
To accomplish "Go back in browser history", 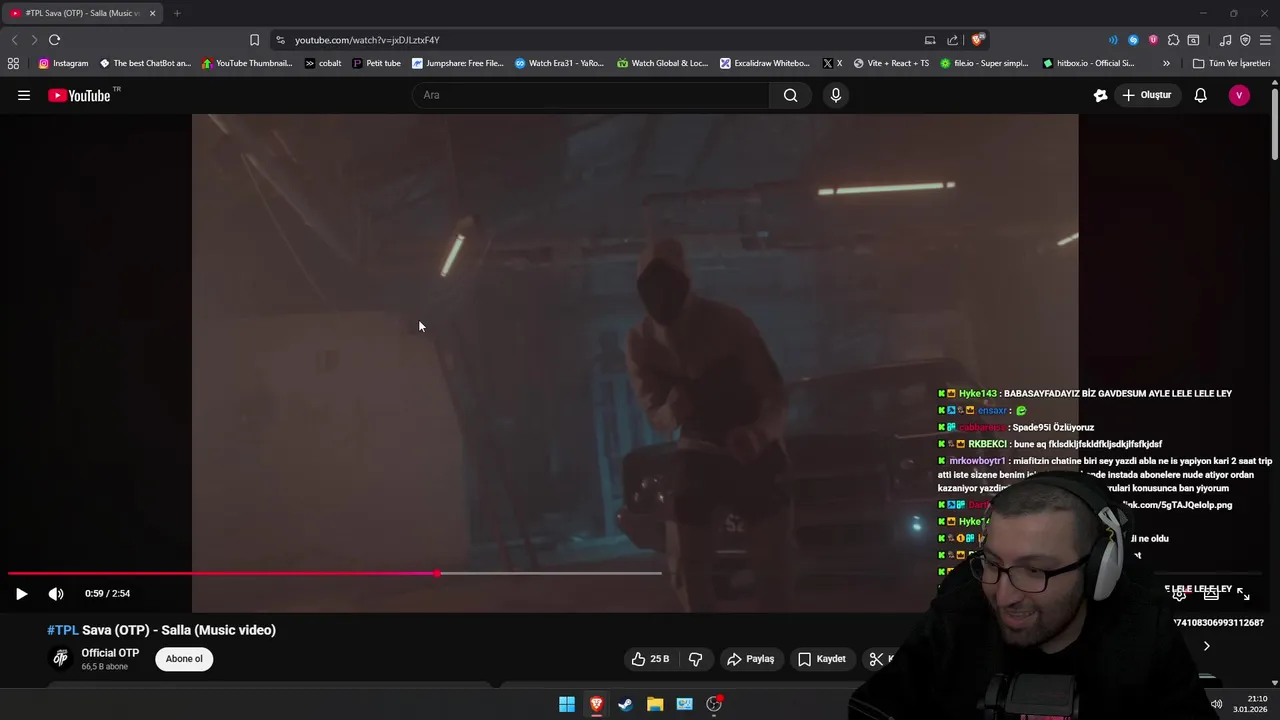I will (x=14, y=40).
